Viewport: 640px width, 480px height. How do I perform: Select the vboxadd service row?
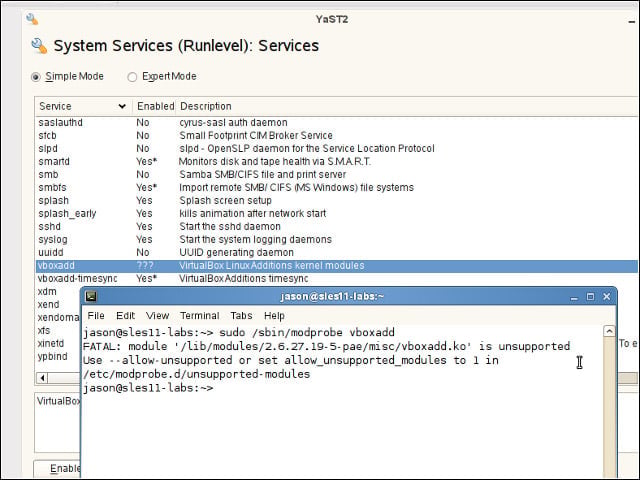coord(337,266)
